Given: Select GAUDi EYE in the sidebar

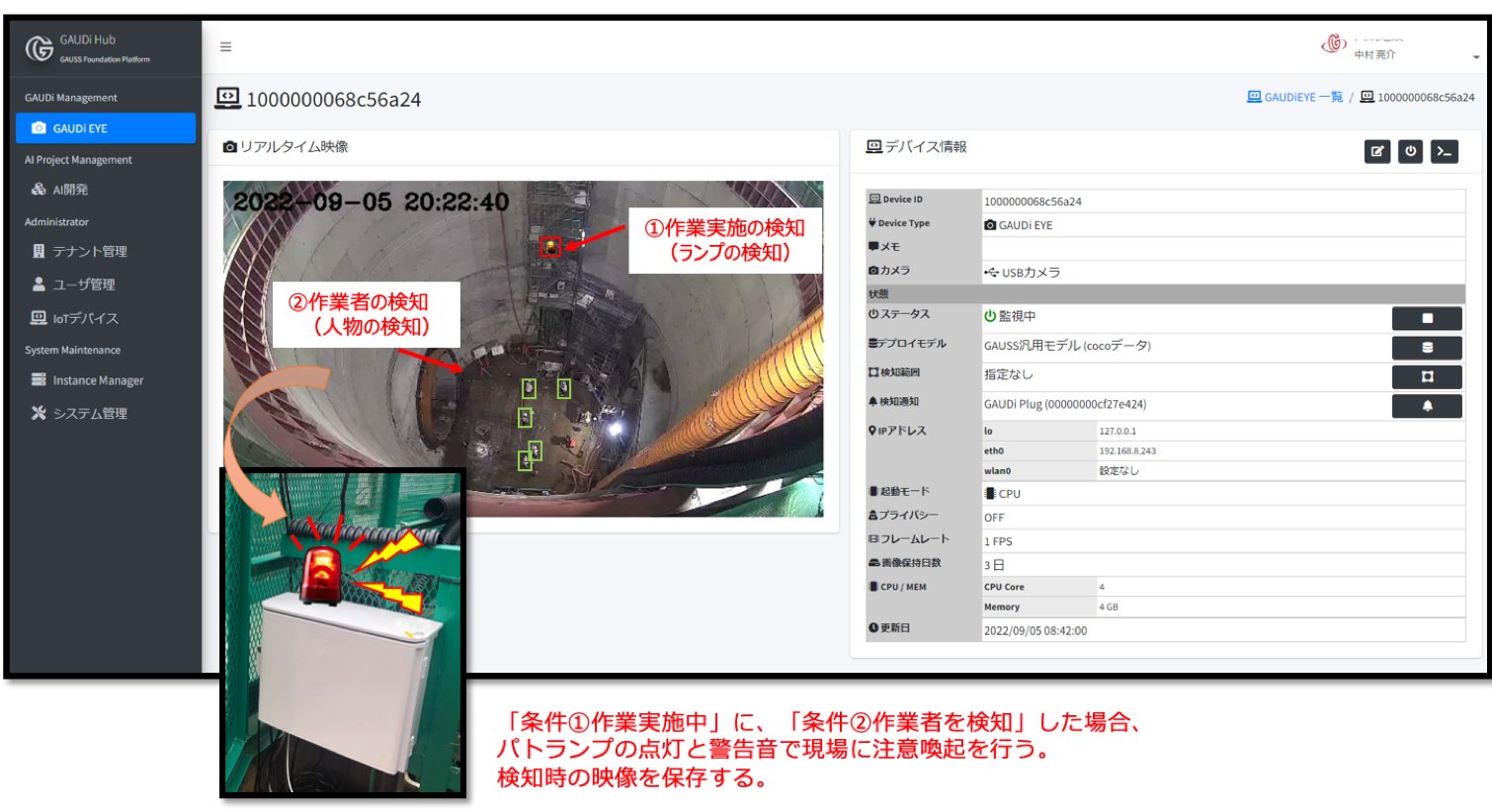Looking at the screenshot, I should pos(106,128).
